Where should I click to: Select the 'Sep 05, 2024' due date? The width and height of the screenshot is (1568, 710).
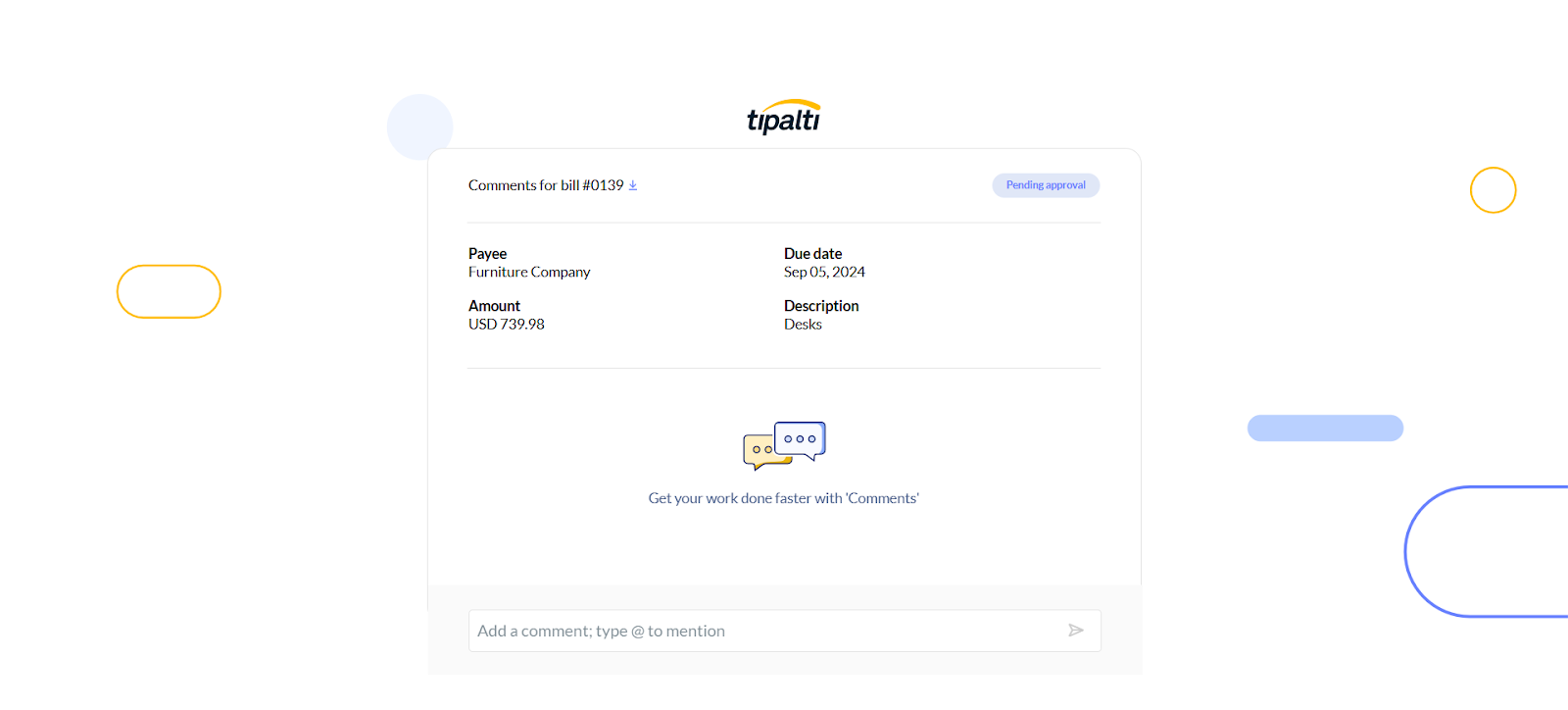tap(824, 273)
